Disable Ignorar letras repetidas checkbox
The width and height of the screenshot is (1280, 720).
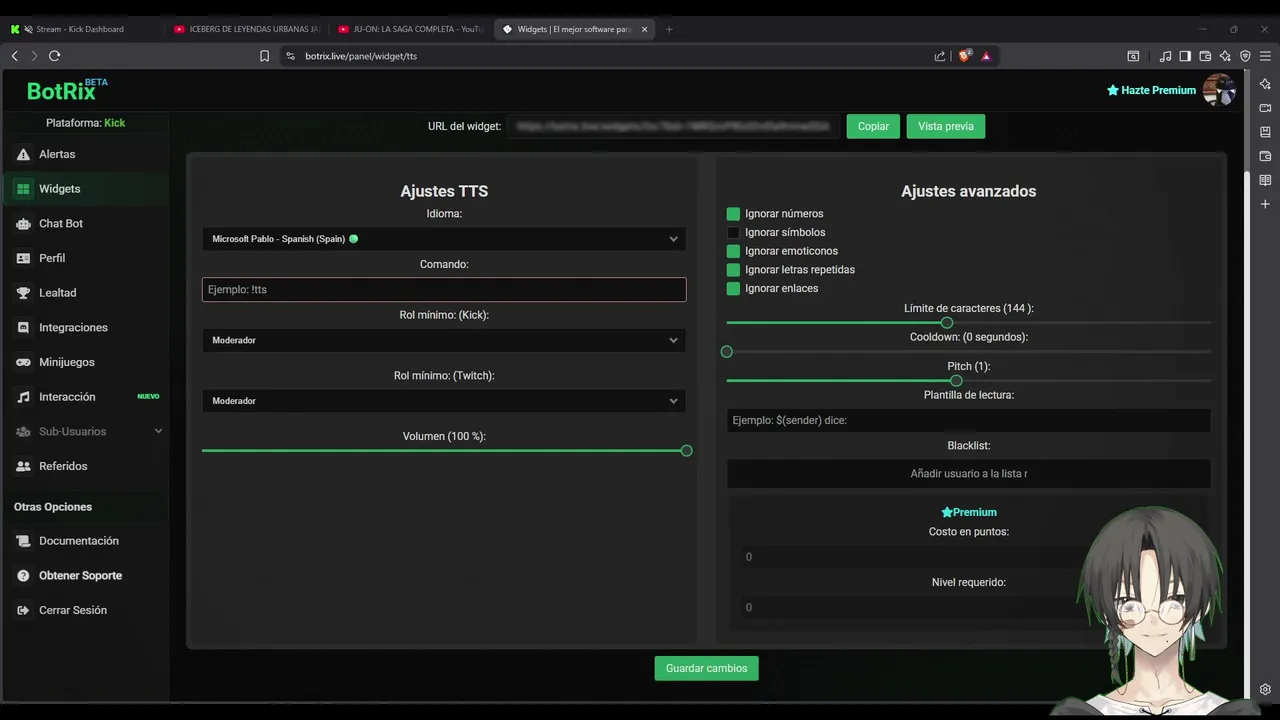click(x=733, y=270)
